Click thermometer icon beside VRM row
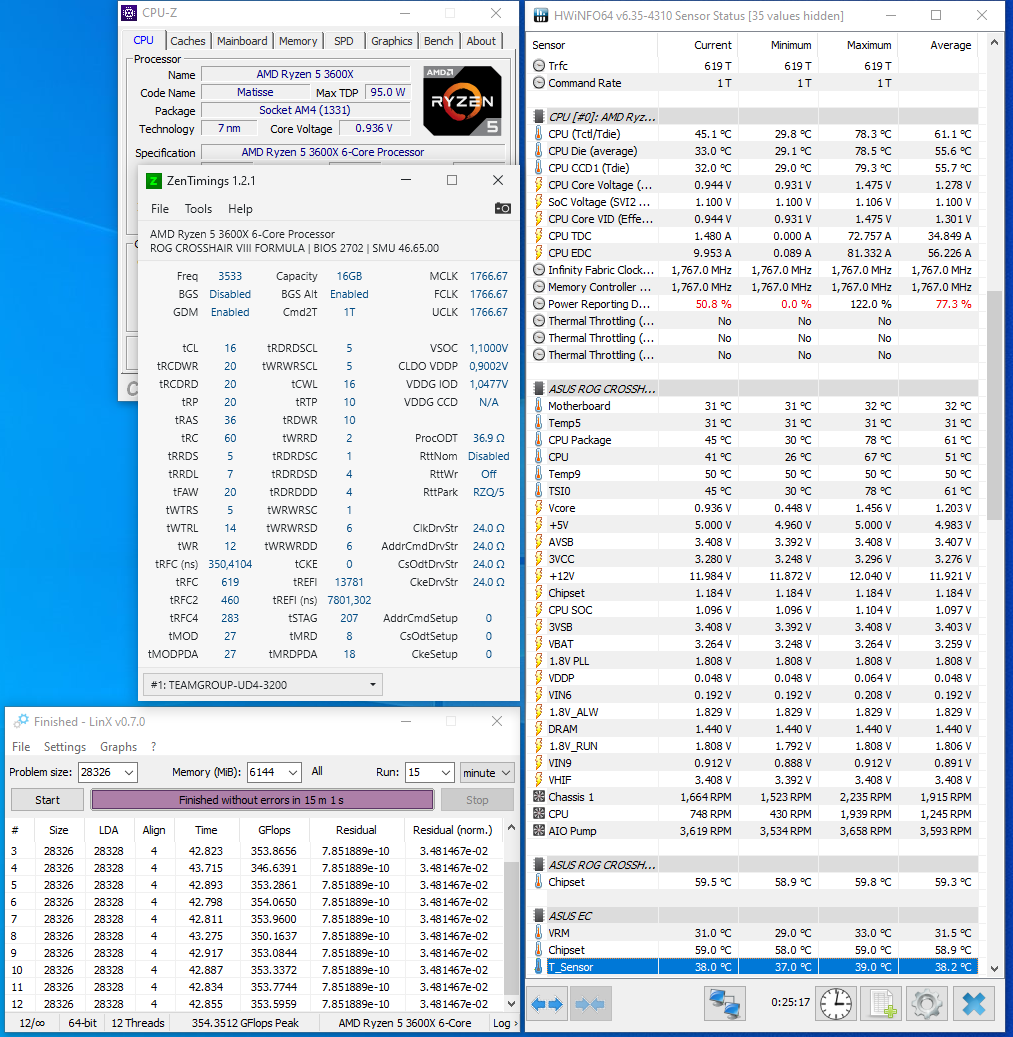 (x=539, y=933)
